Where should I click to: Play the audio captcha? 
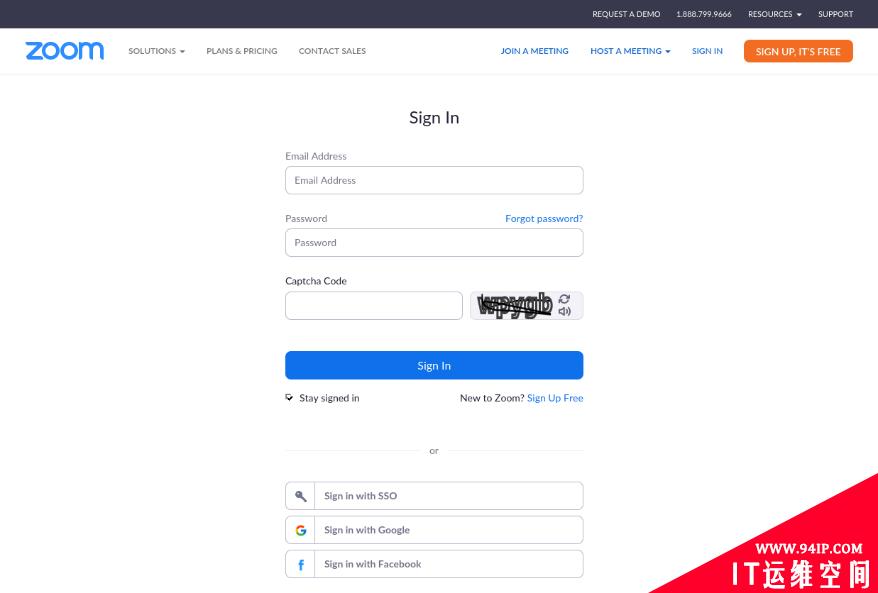564,312
